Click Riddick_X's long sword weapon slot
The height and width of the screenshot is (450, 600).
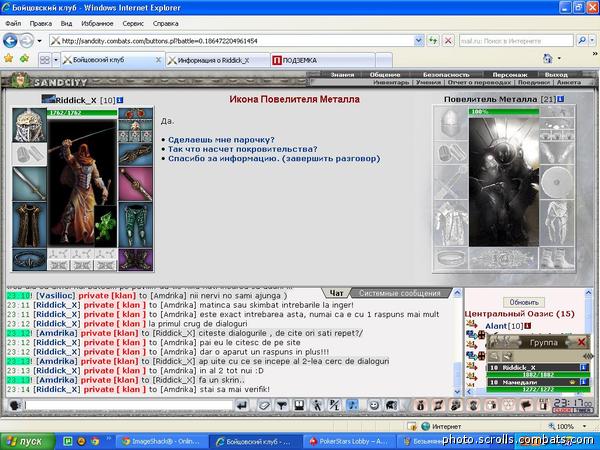[29, 184]
